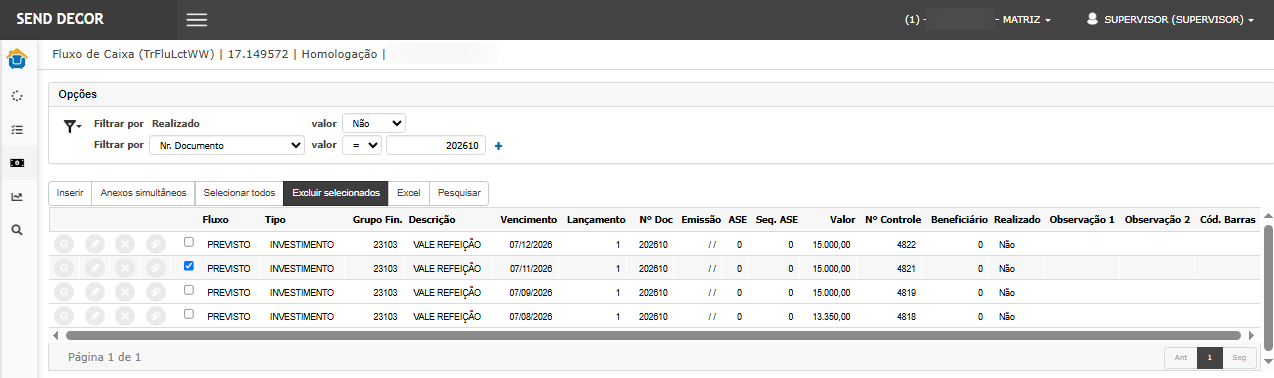Delete the row due 07/08/2026 with the X icon

tap(125, 316)
